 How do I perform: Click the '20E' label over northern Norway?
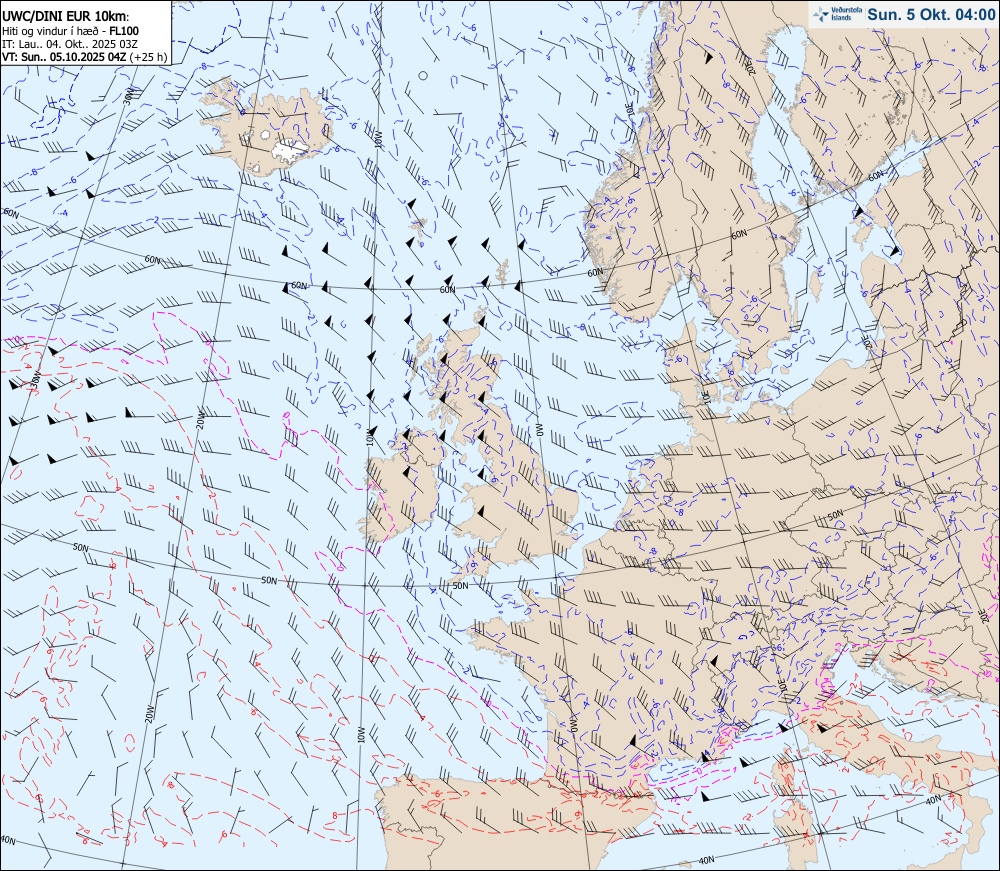(750, 68)
